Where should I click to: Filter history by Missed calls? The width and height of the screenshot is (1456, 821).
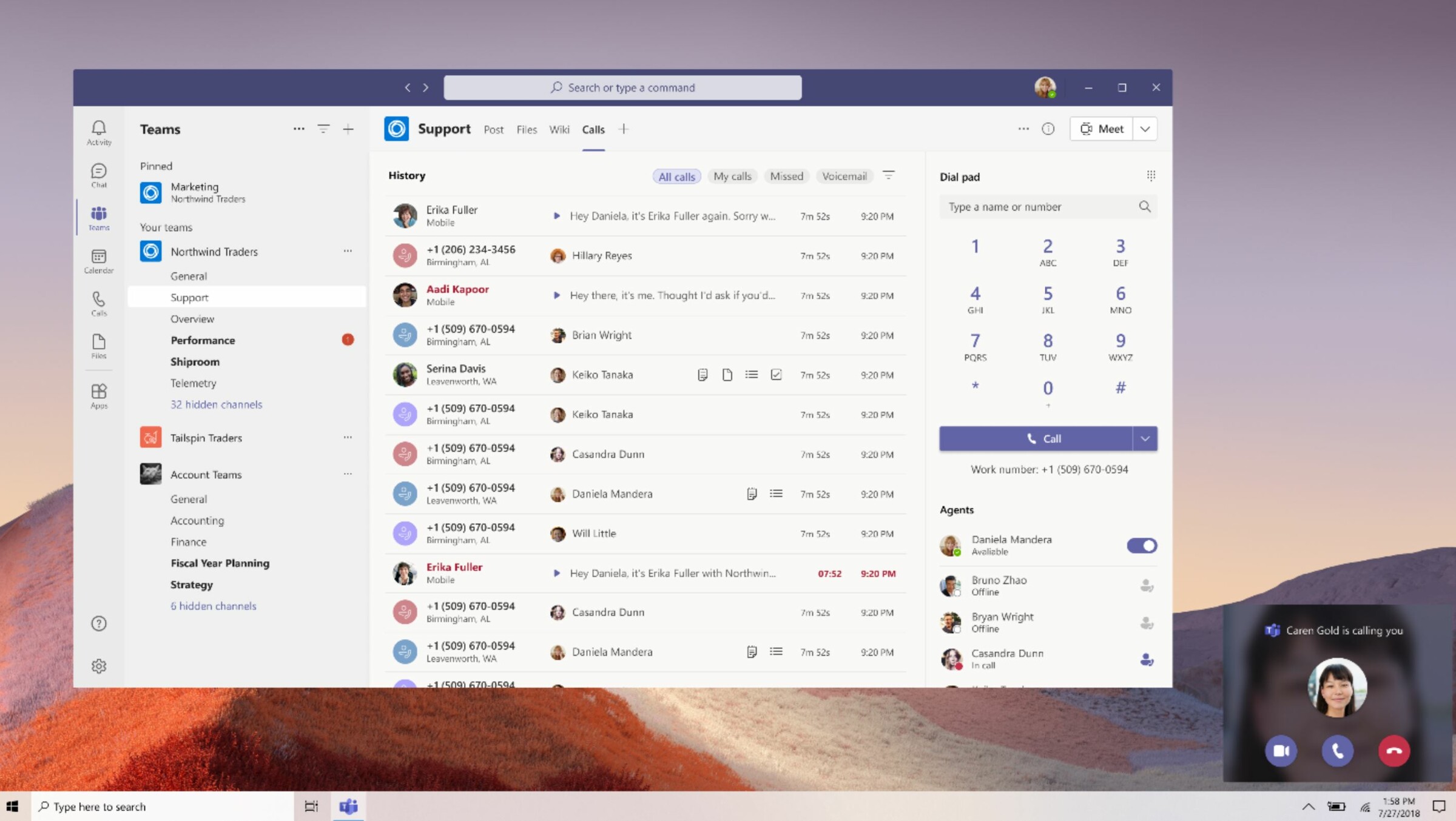pyautogui.click(x=786, y=176)
